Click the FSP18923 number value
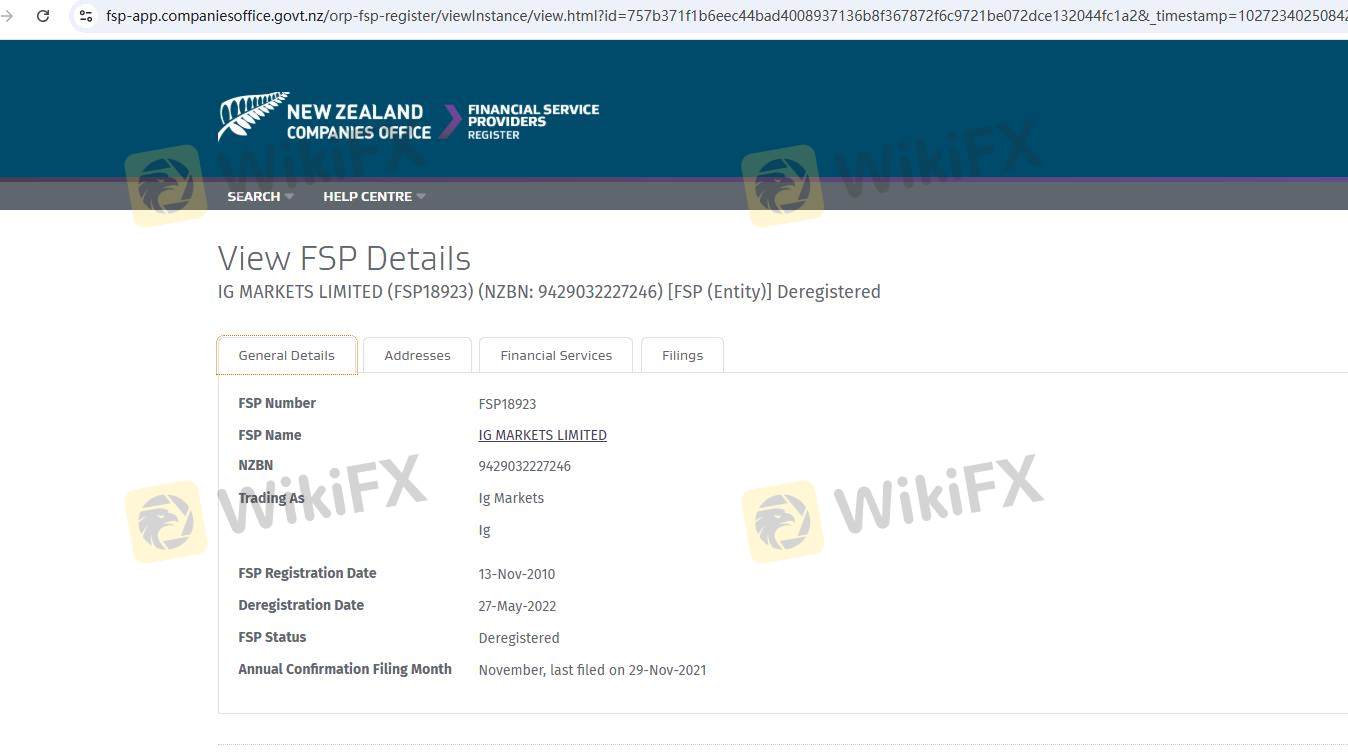The height and width of the screenshot is (752, 1348). tap(507, 404)
